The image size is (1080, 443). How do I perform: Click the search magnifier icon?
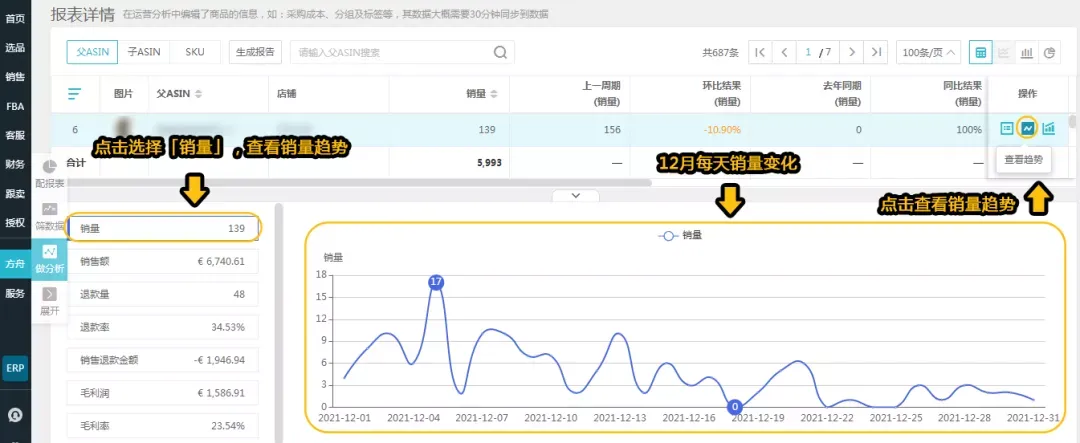coord(501,52)
